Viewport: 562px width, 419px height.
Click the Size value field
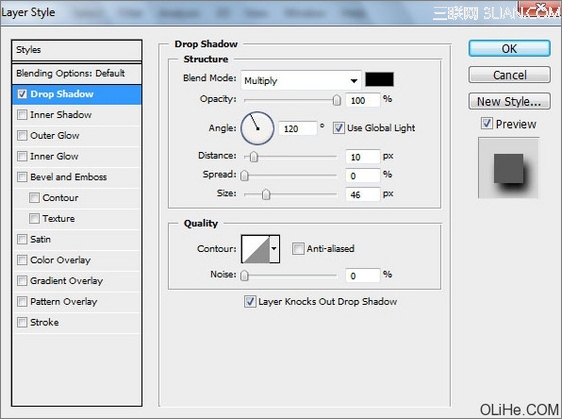pos(363,195)
